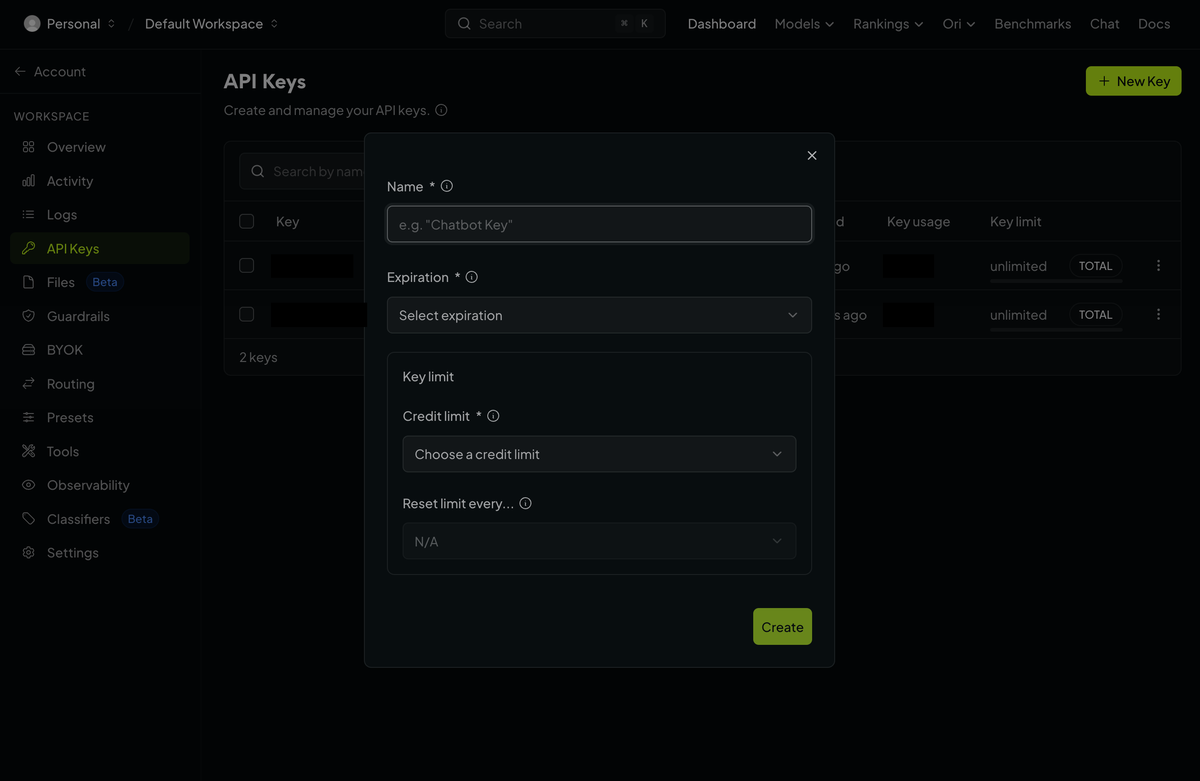Click the Personal account avatar icon

(x=32, y=23)
